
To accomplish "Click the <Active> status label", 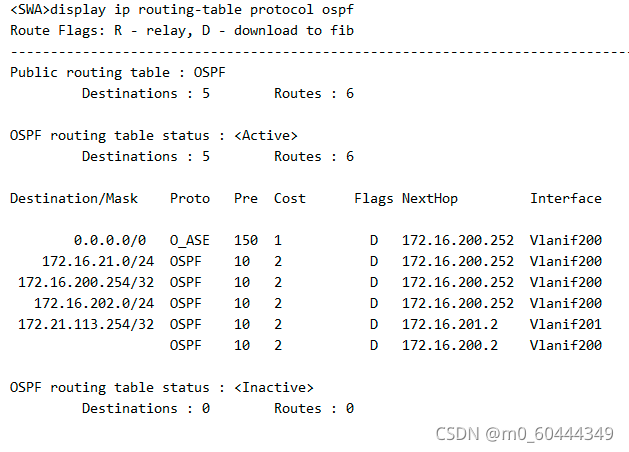I will coord(266,136).
